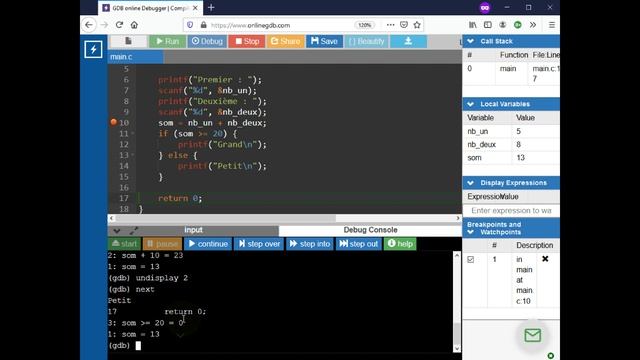
Task: Click the console scrollbar up arrow
Action: 457,256
